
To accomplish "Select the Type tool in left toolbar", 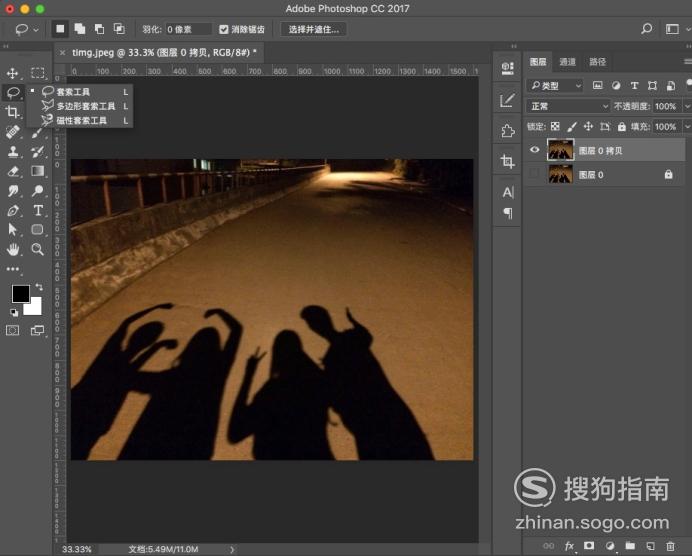I will pyautogui.click(x=38, y=210).
